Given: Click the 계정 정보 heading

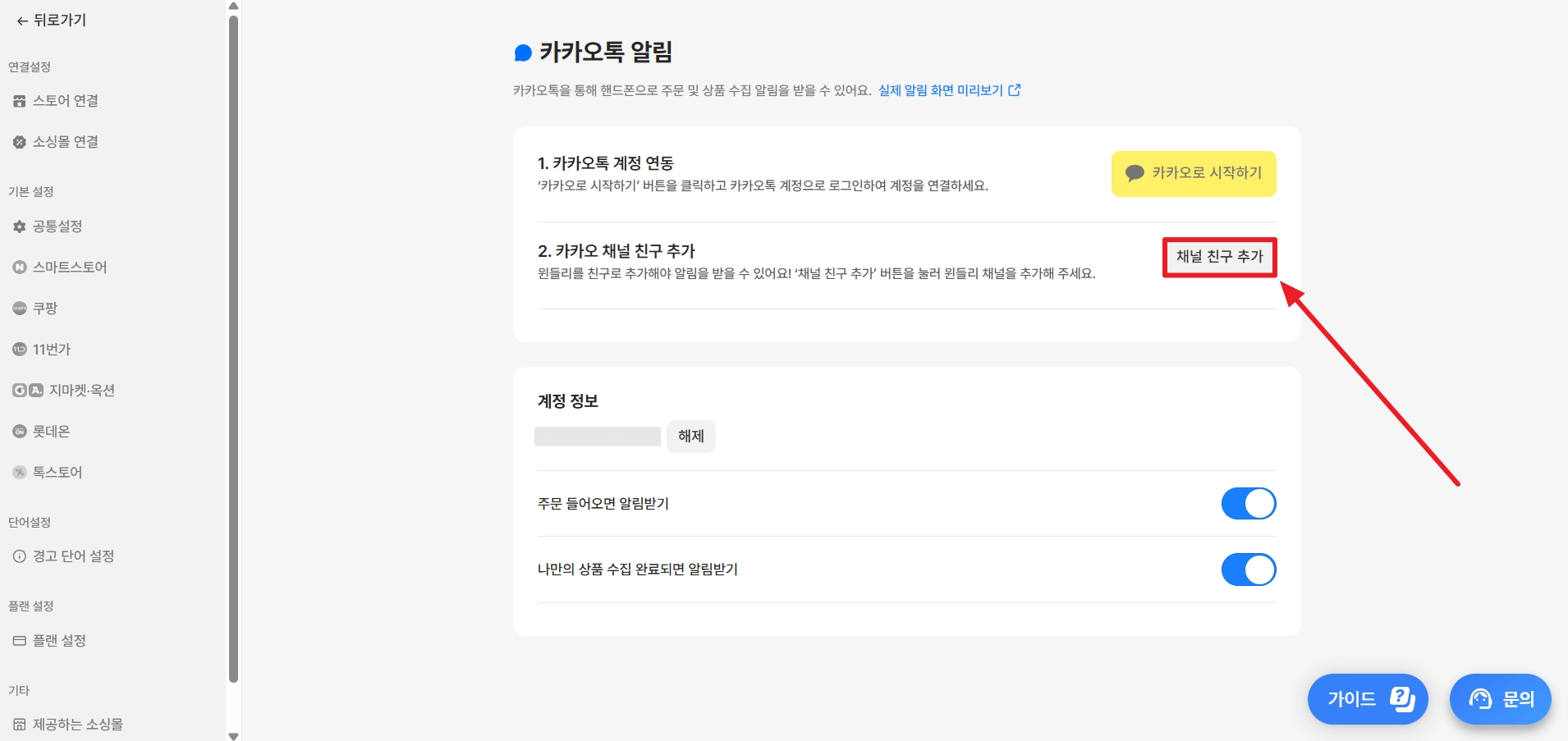Looking at the screenshot, I should tap(568, 401).
